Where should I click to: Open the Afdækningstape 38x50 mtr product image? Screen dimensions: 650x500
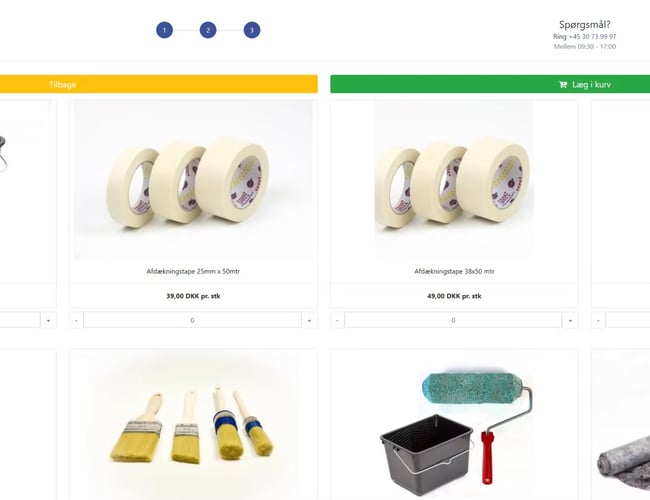(x=454, y=180)
